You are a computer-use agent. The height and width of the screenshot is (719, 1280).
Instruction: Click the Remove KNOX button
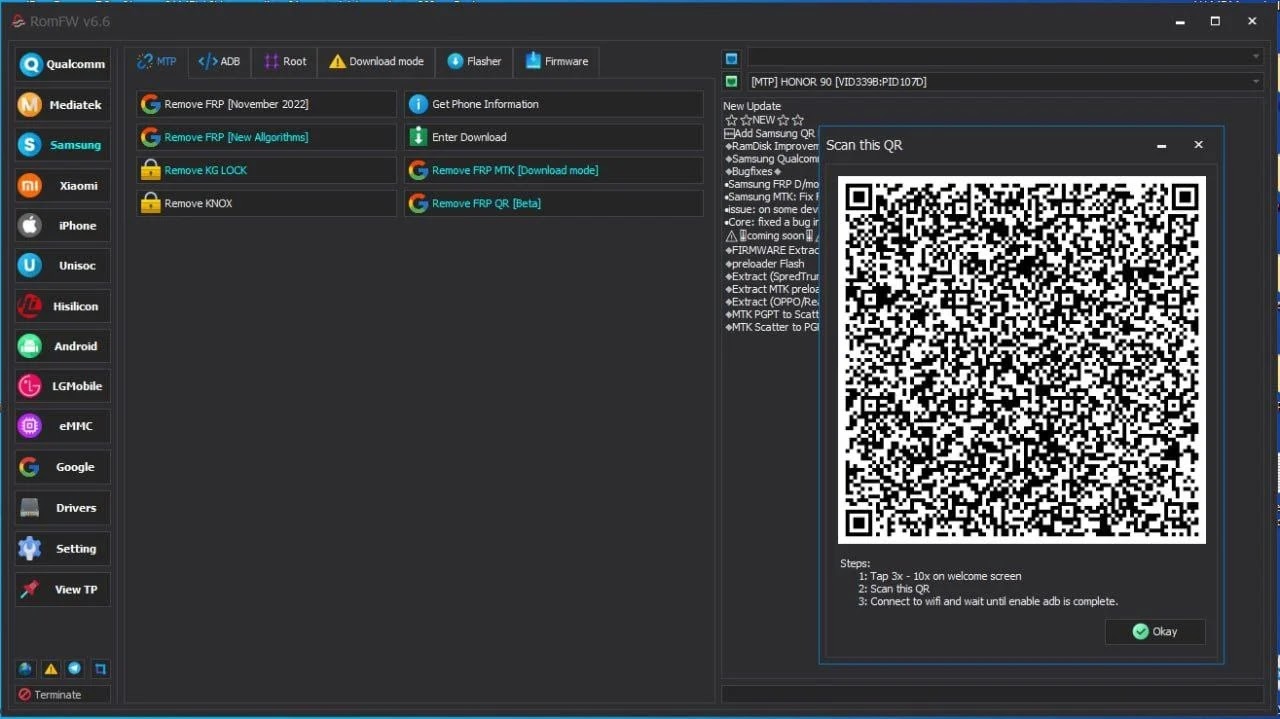[267, 203]
